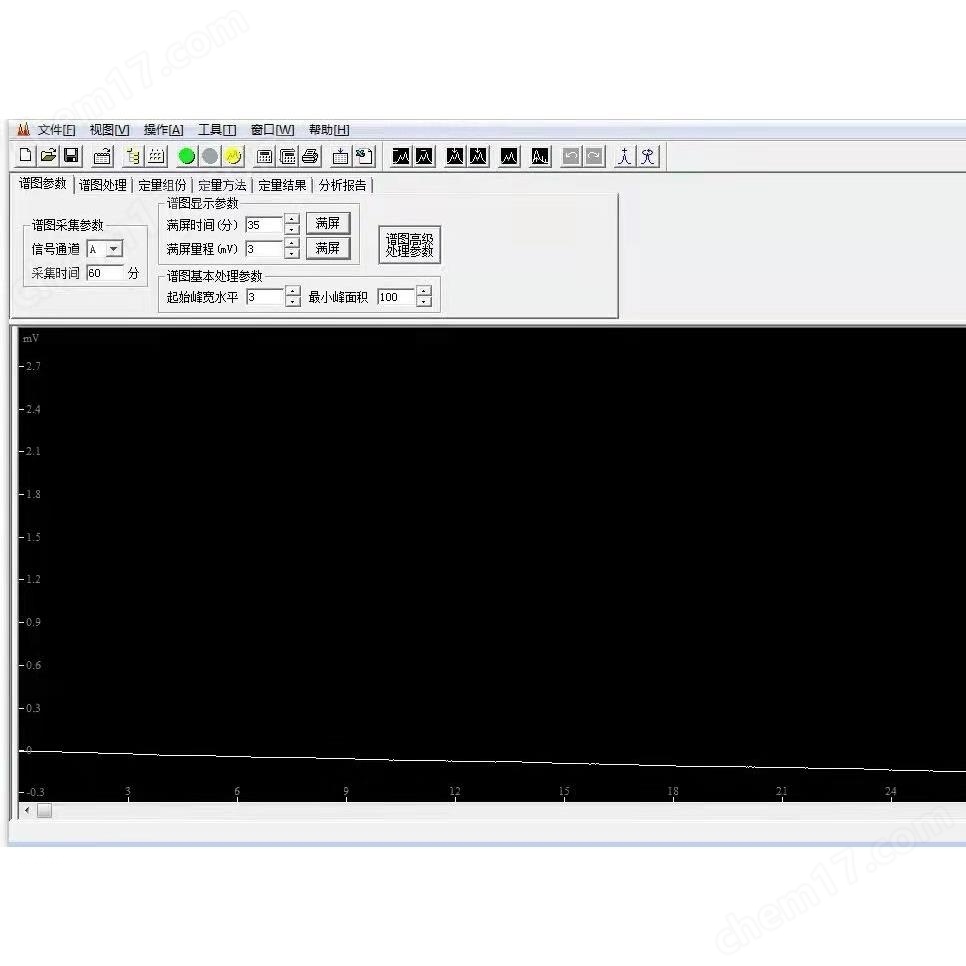Expand the 信号通道 channel dropdown
Image resolution: width=966 pixels, height=966 pixels.
click(114, 249)
